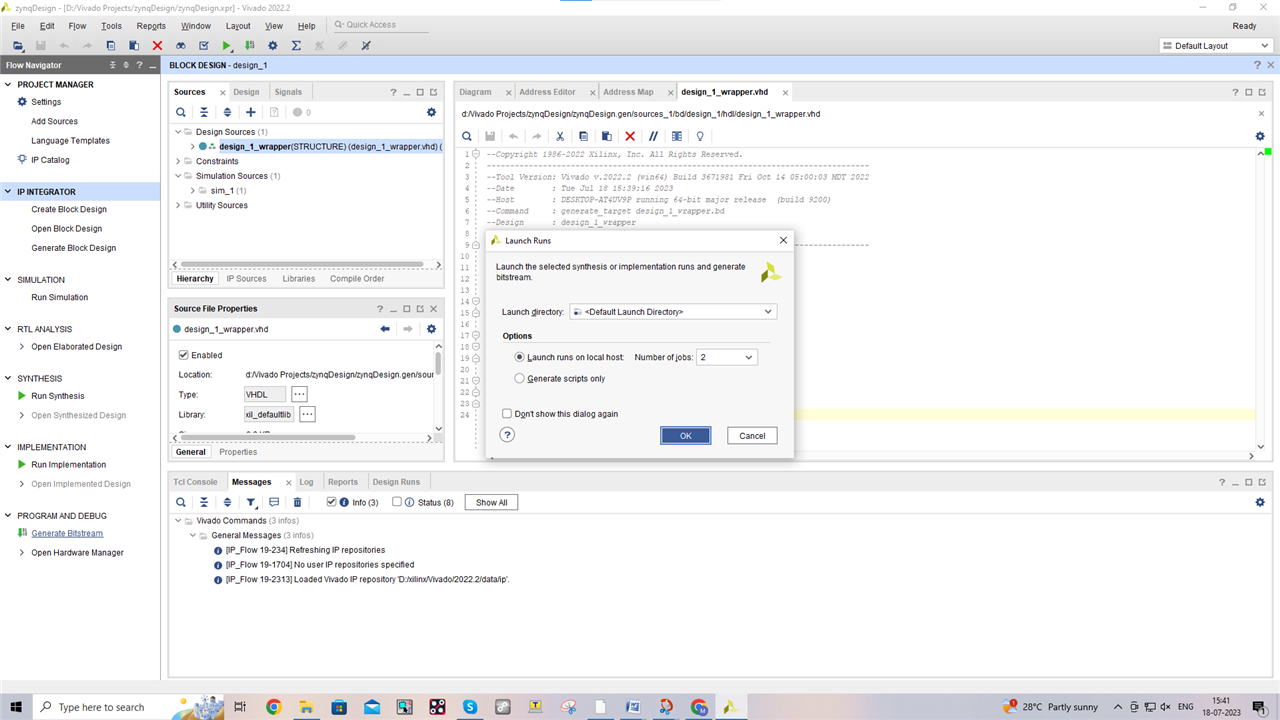The width and height of the screenshot is (1280, 720).
Task: Check Don't show this dialog again
Action: pyautogui.click(x=507, y=413)
